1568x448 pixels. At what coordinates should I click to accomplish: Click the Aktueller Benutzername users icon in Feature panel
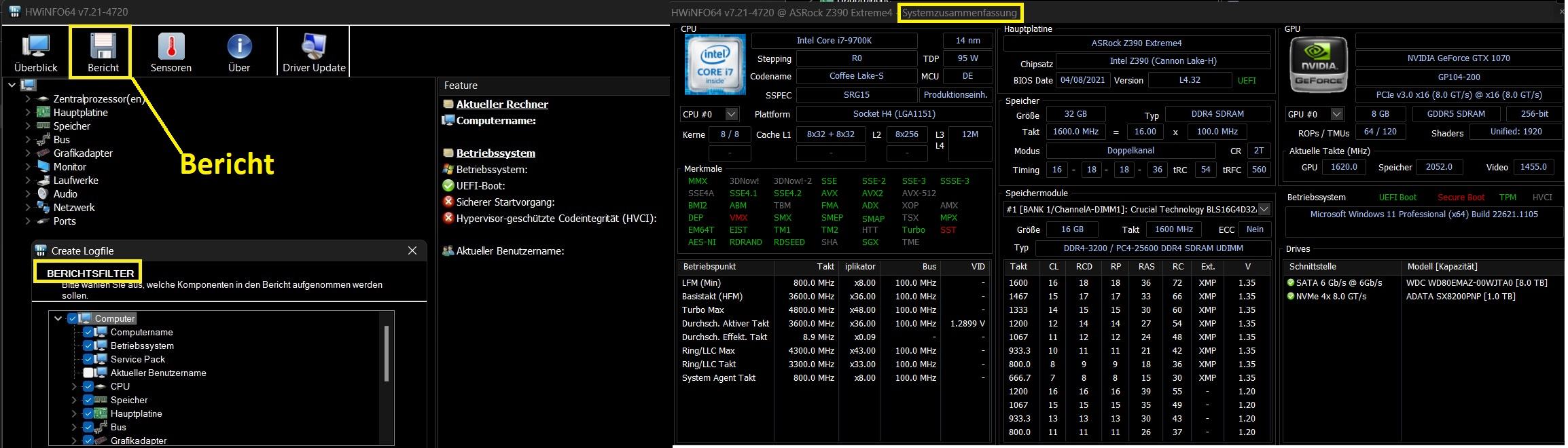click(448, 250)
